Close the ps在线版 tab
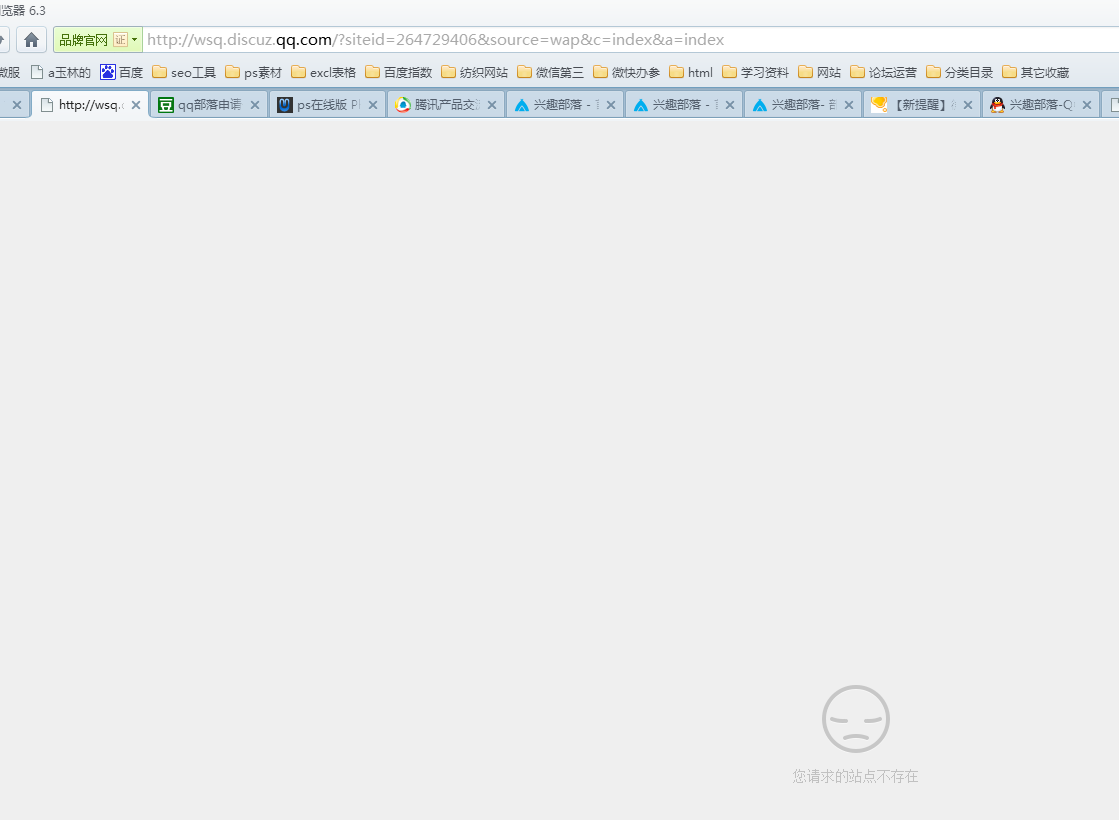The height and width of the screenshot is (820, 1119). click(373, 105)
